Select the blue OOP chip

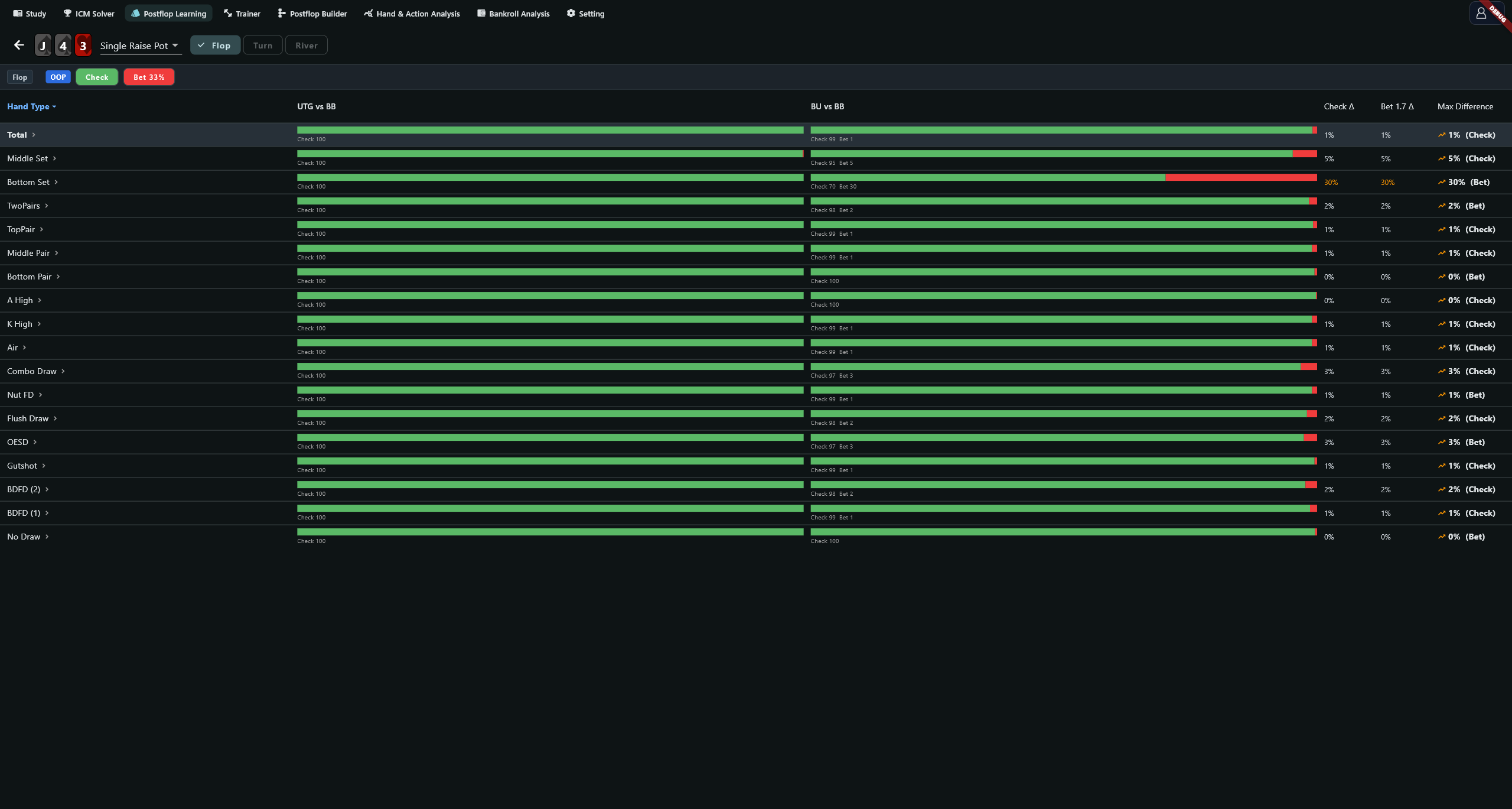(58, 77)
